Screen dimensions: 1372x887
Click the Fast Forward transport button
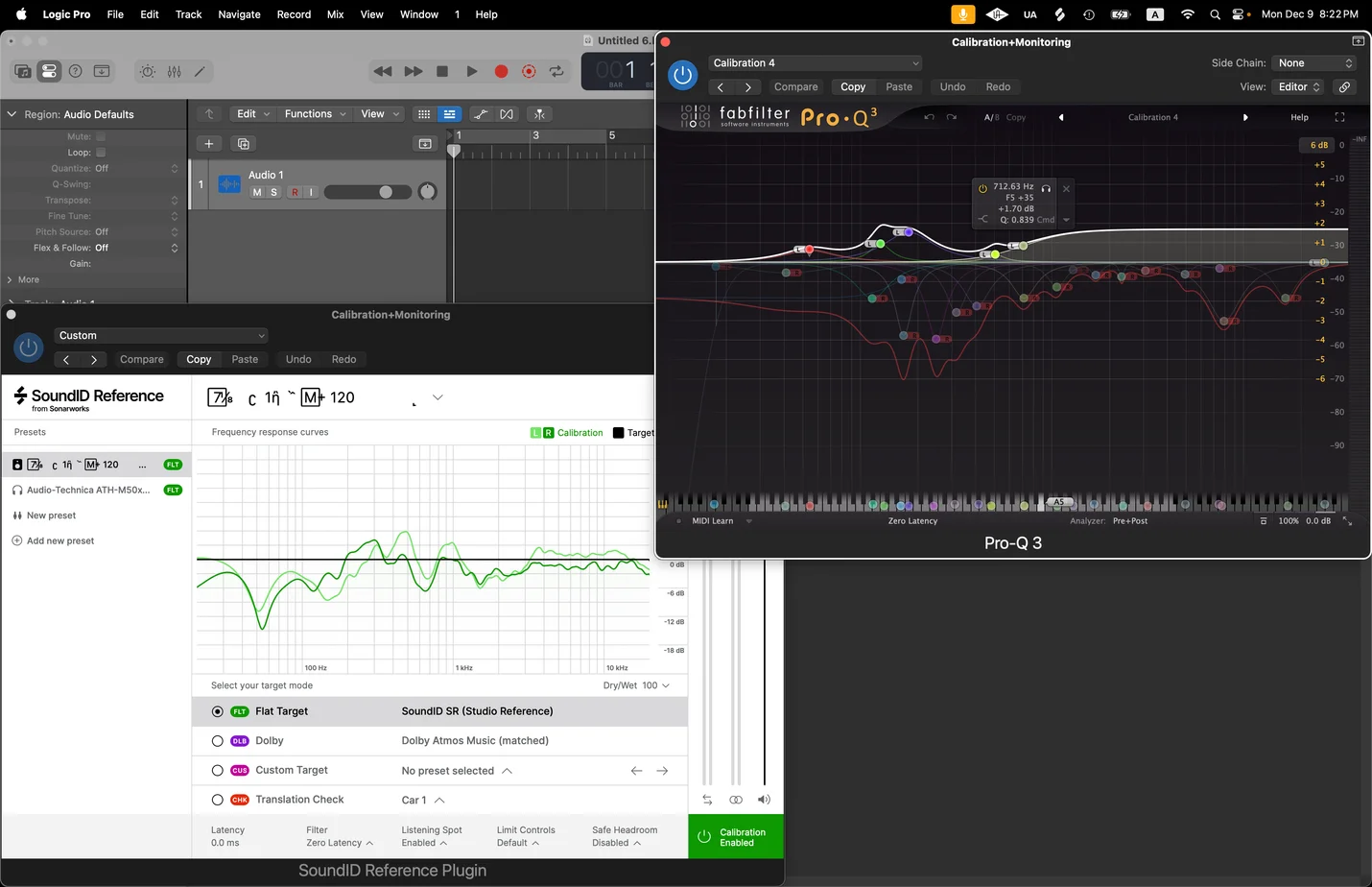point(414,71)
